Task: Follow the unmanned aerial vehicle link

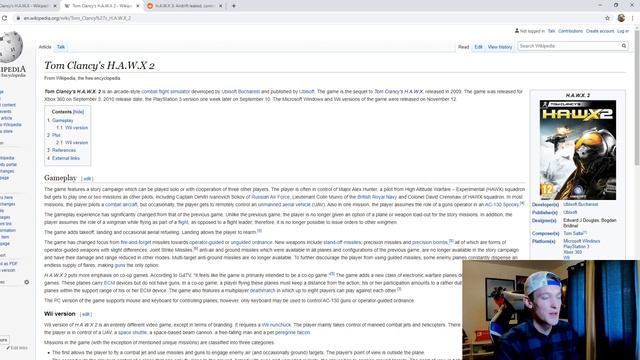Action: click(x=284, y=204)
